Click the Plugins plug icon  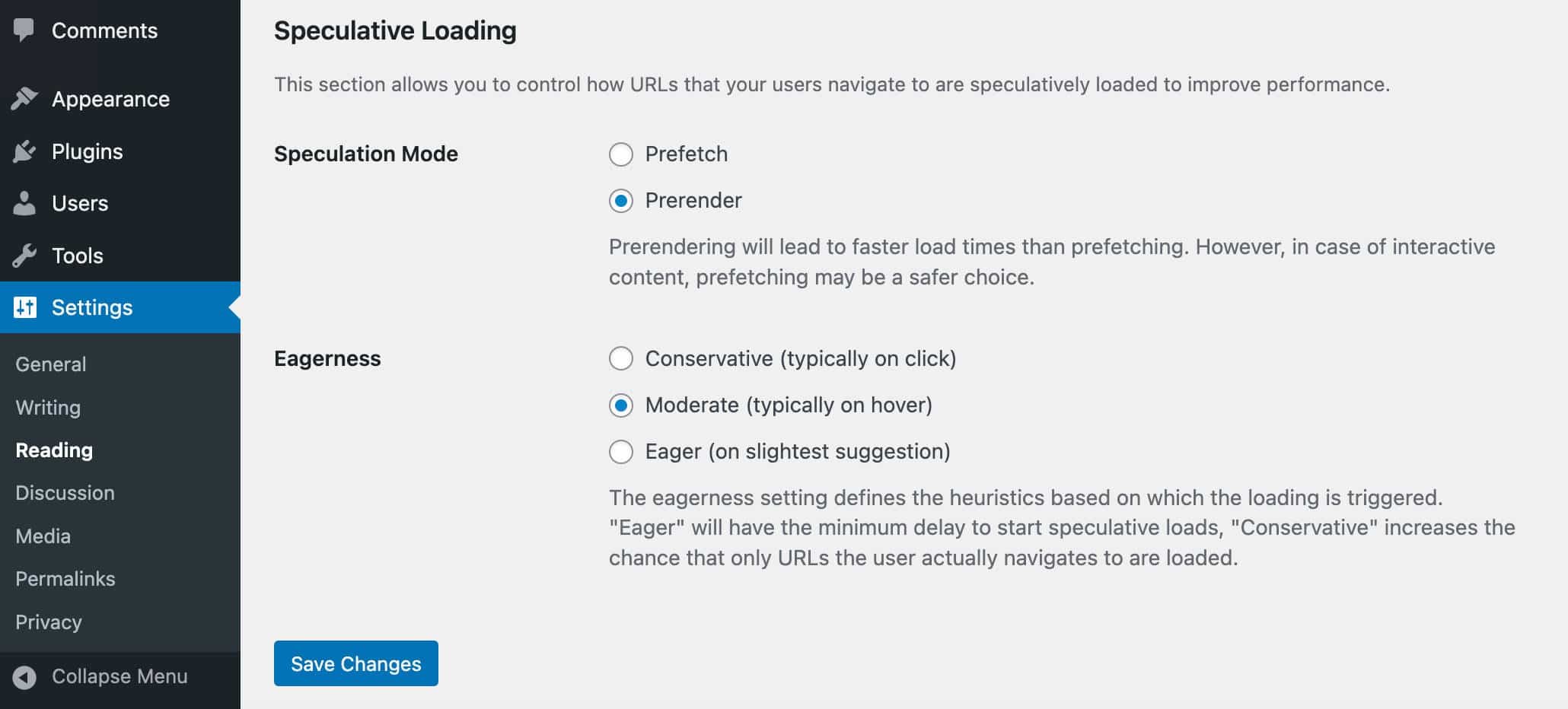24,151
